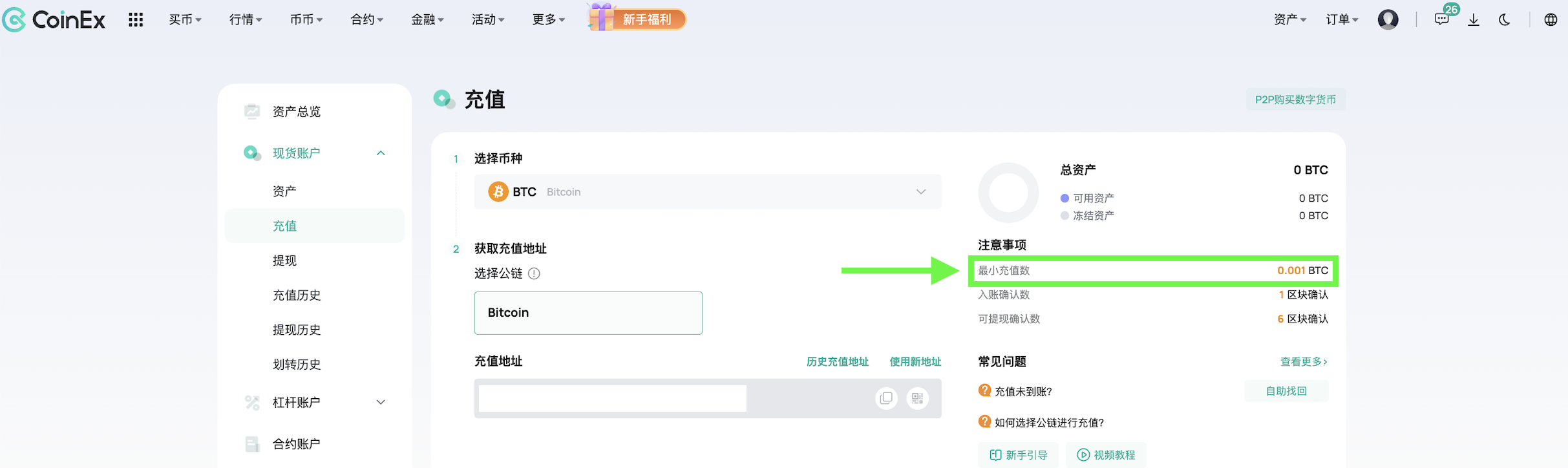Image resolution: width=1568 pixels, height=468 pixels.
Task: Switch to dark mode moon icon
Action: pos(1505,19)
